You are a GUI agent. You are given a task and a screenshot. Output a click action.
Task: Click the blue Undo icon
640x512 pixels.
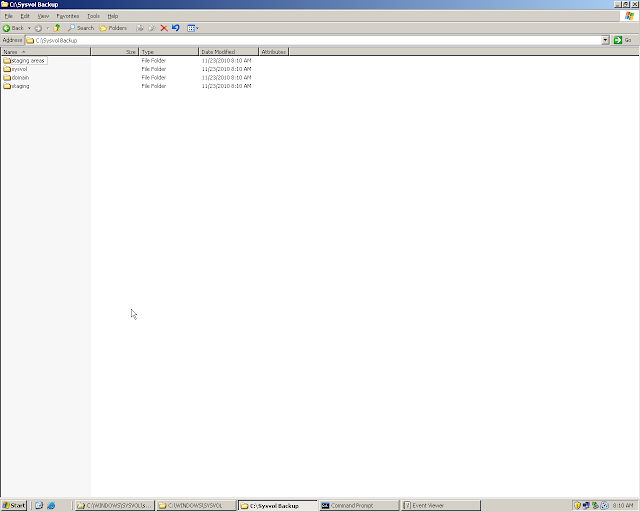[x=176, y=28]
